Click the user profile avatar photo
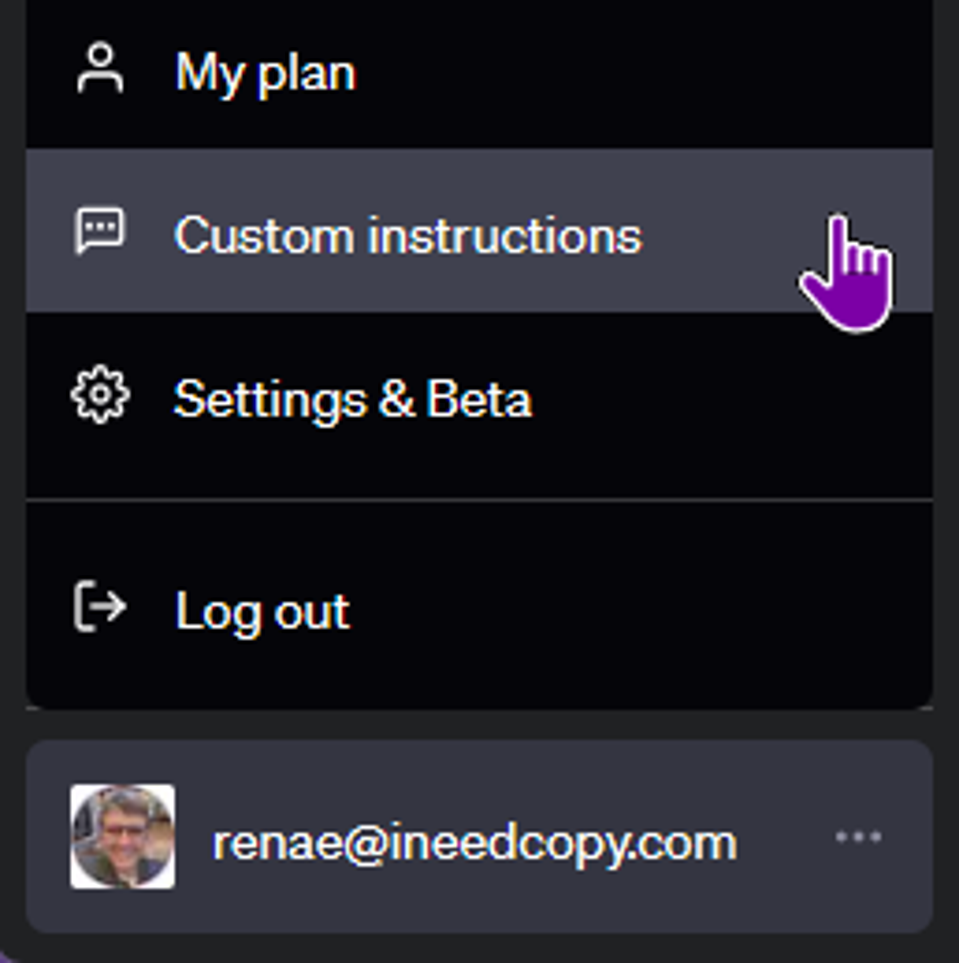 (122, 837)
